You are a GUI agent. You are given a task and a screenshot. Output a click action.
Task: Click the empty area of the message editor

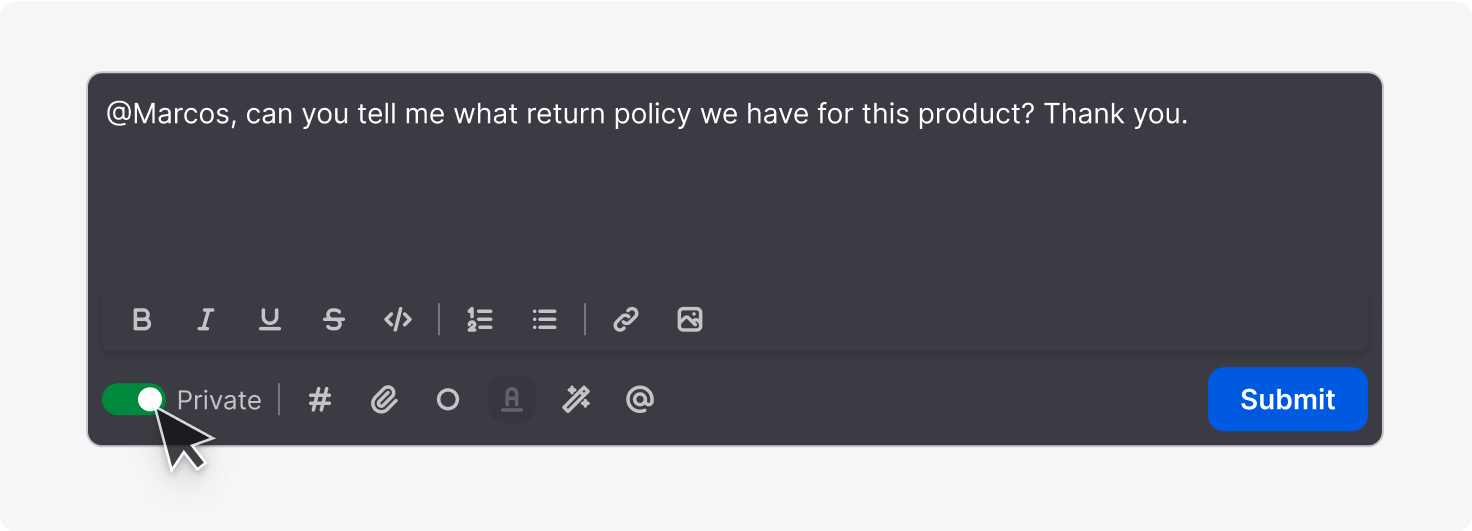pos(700,210)
